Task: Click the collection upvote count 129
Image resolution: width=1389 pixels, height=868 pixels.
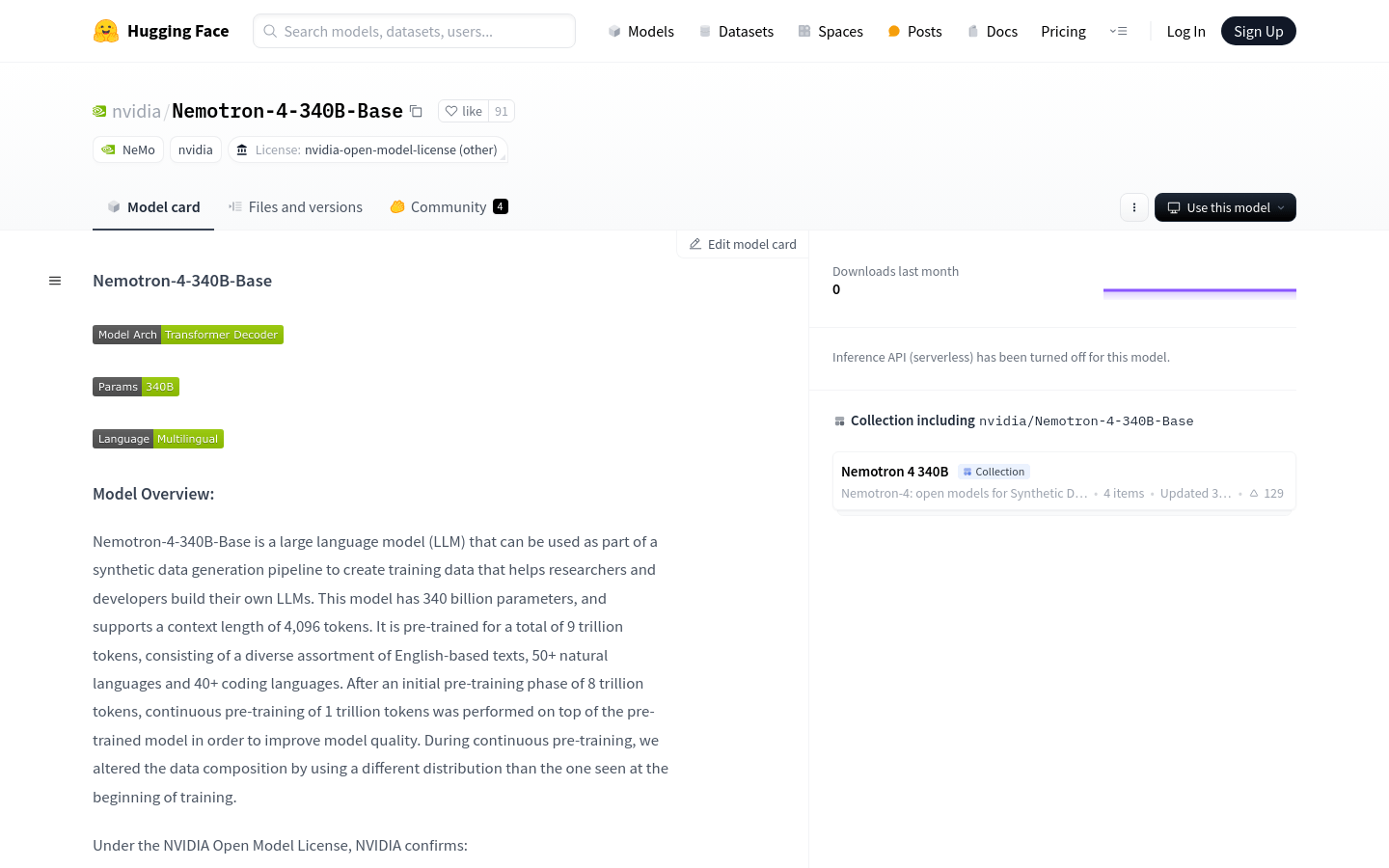Action: tap(1266, 493)
